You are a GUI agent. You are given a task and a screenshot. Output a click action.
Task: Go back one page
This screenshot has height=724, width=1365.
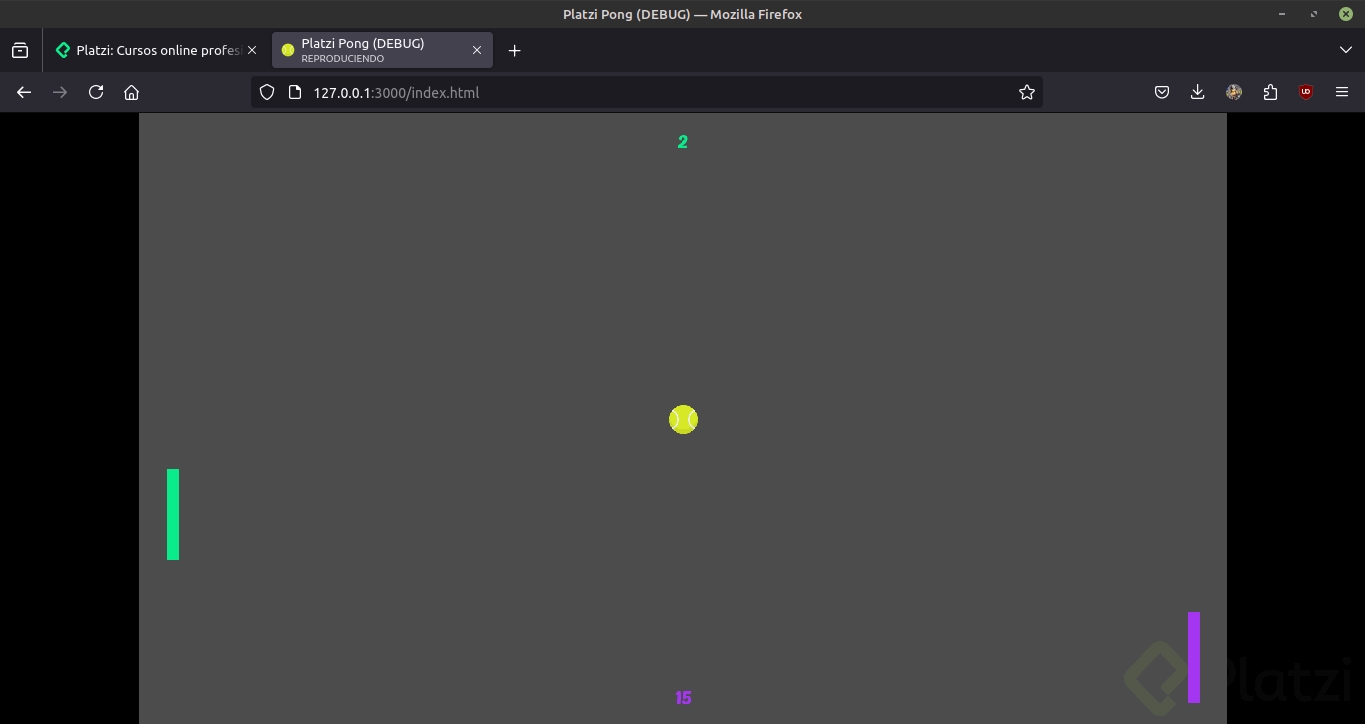pos(24,92)
